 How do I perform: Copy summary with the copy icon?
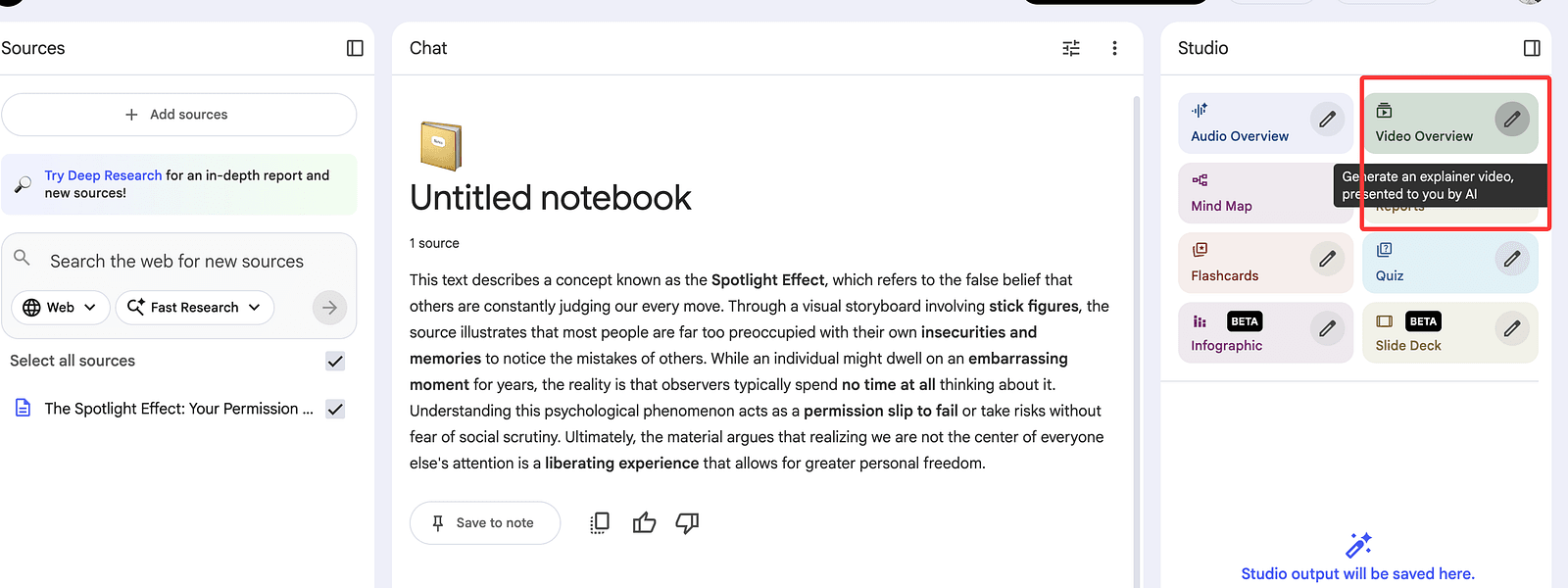tap(600, 523)
